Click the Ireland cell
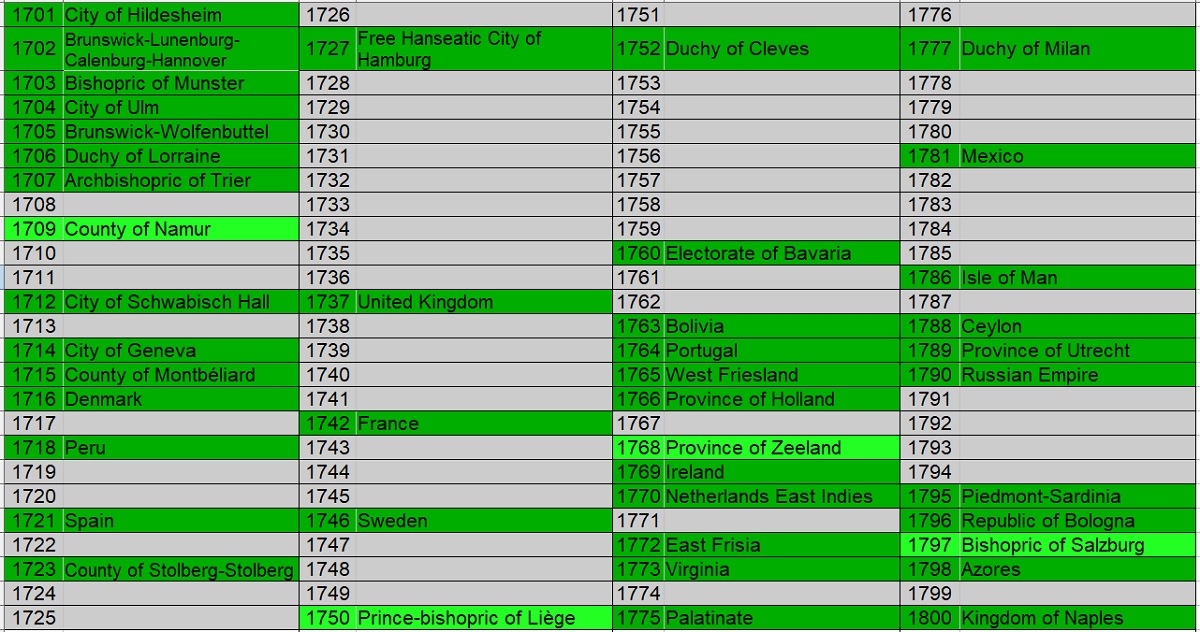 tap(781, 472)
